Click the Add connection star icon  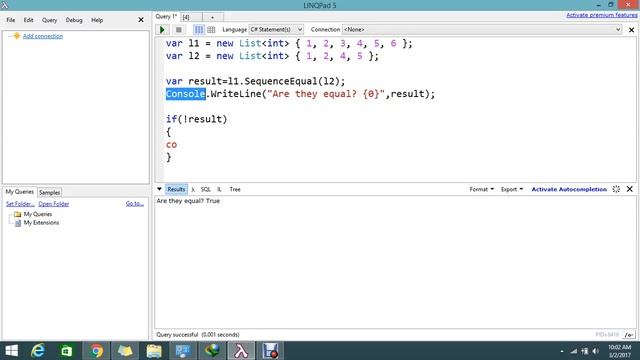tap(16, 36)
